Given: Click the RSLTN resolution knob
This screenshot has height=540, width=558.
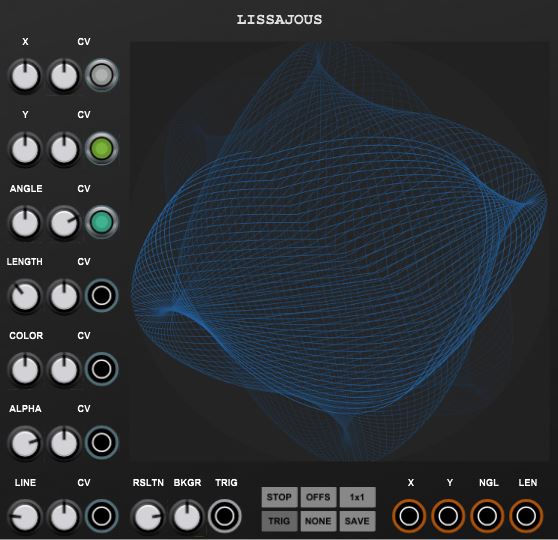Looking at the screenshot, I should 148,517.
